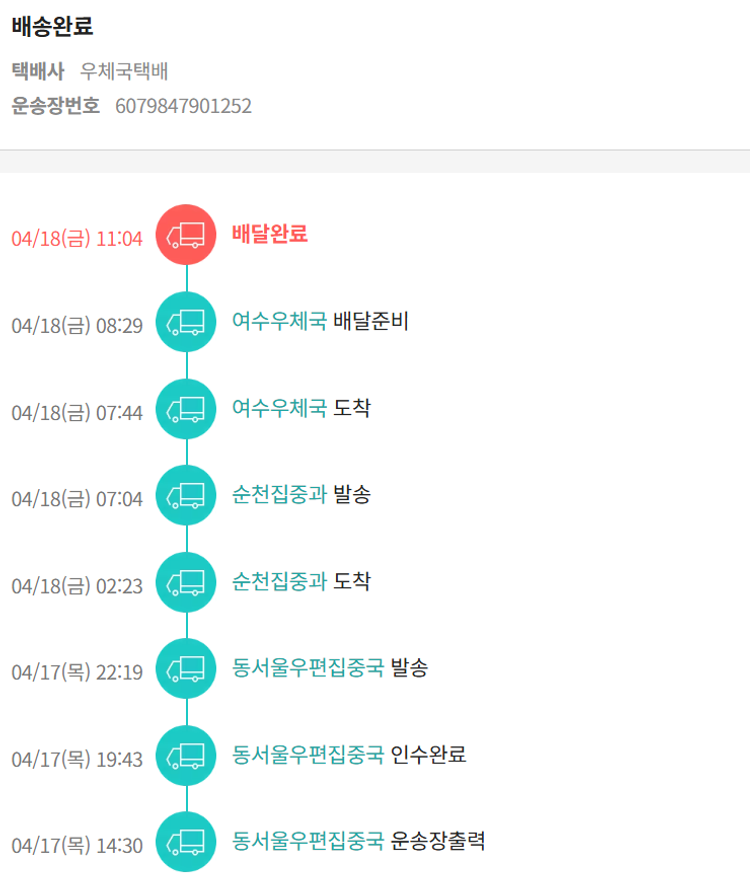Click the truck icon beside 여수우체국 도착
This screenshot has width=750, height=875.
(186, 409)
